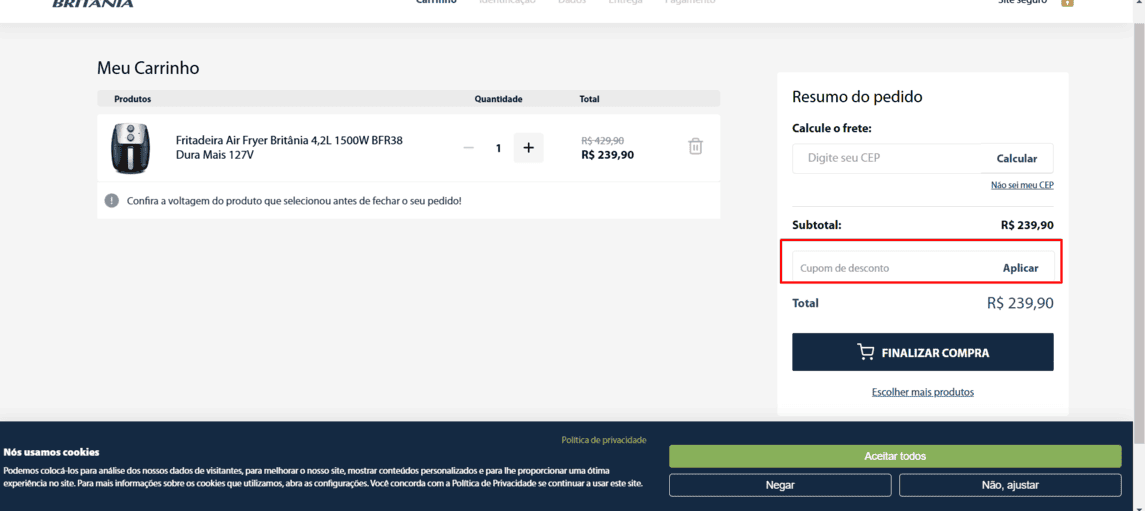
Task: Click the Resumo do pedido heading
Action: [x=857, y=96]
